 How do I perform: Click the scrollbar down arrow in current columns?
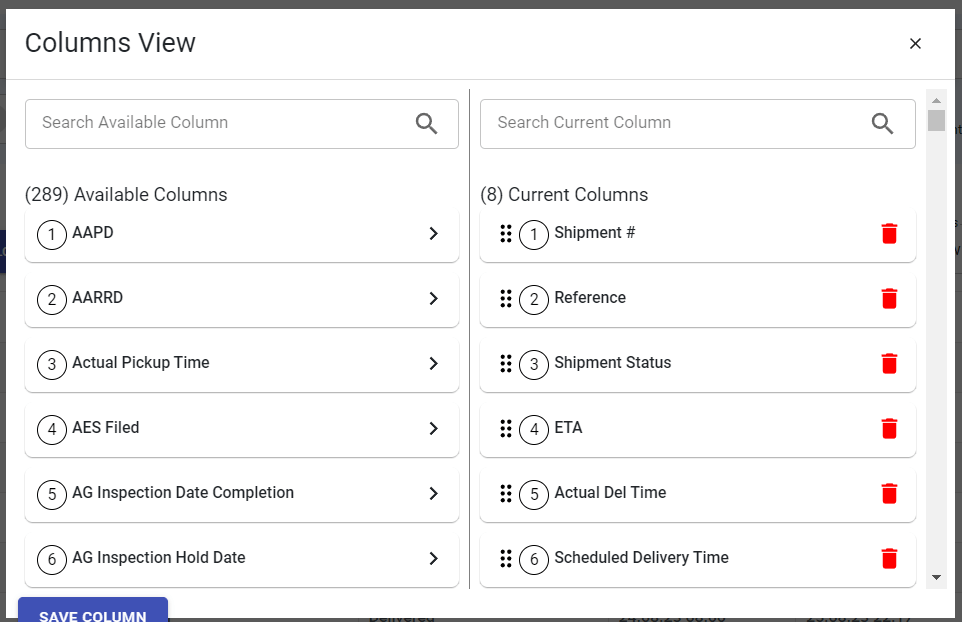click(936, 577)
